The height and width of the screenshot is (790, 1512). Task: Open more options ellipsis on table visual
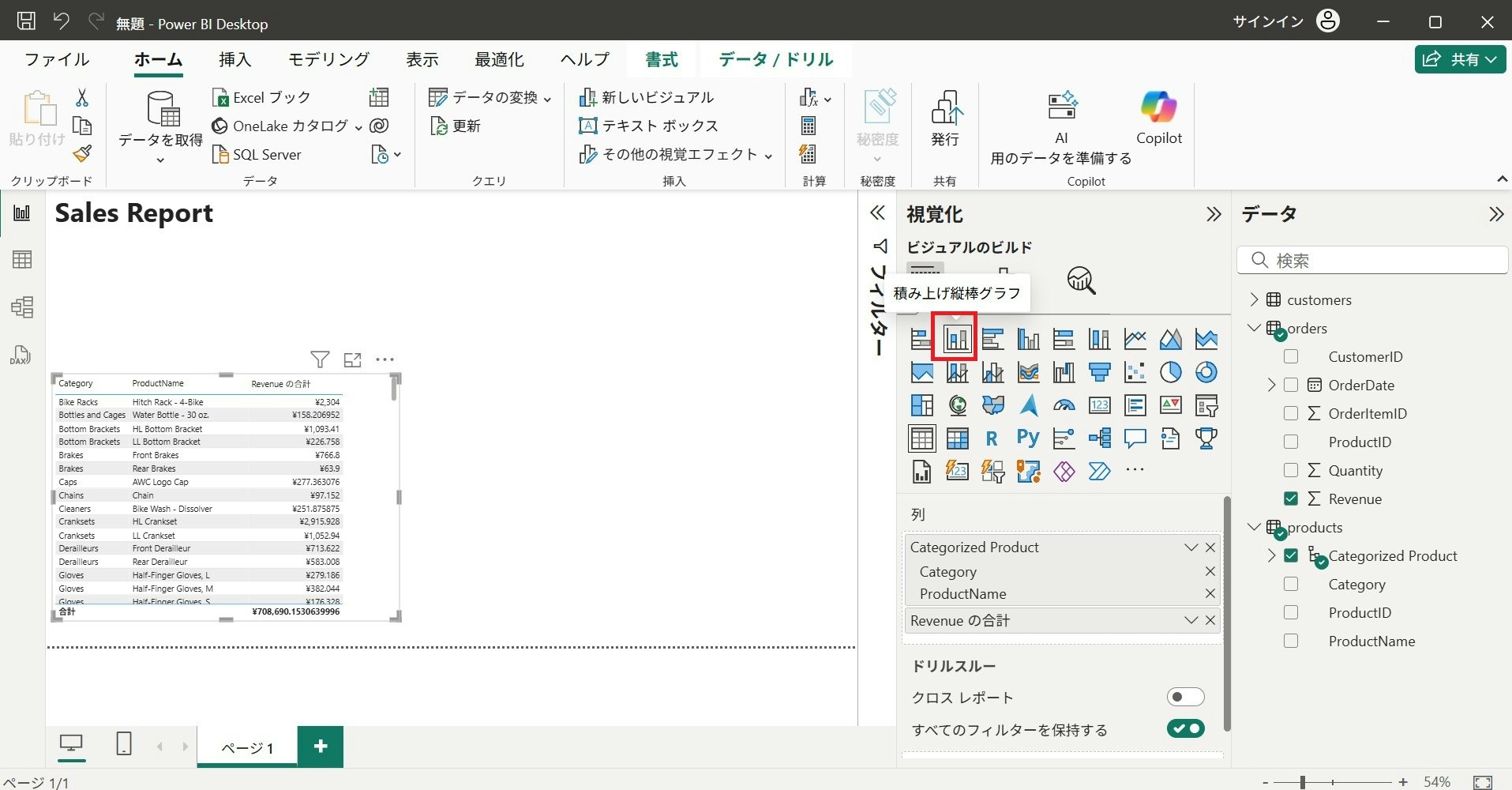coord(385,360)
